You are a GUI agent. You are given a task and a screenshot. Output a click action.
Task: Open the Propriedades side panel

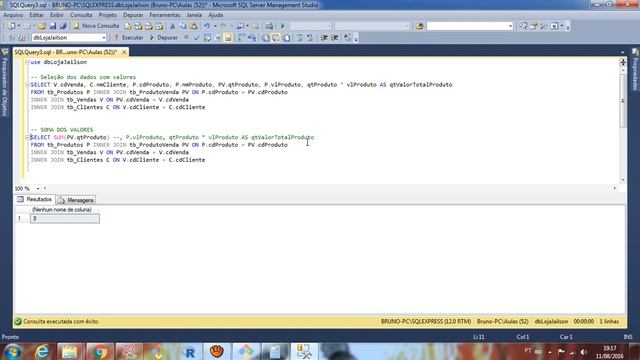pyautogui.click(x=635, y=69)
